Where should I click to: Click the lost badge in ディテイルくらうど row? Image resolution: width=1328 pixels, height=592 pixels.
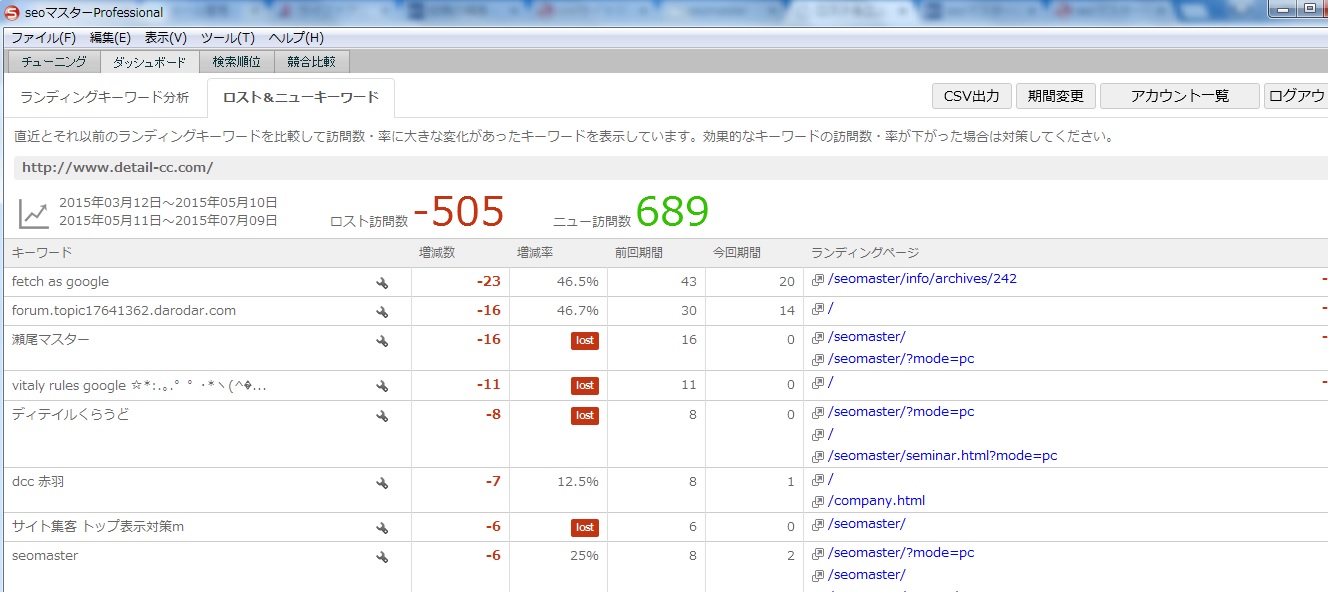pyautogui.click(x=585, y=415)
